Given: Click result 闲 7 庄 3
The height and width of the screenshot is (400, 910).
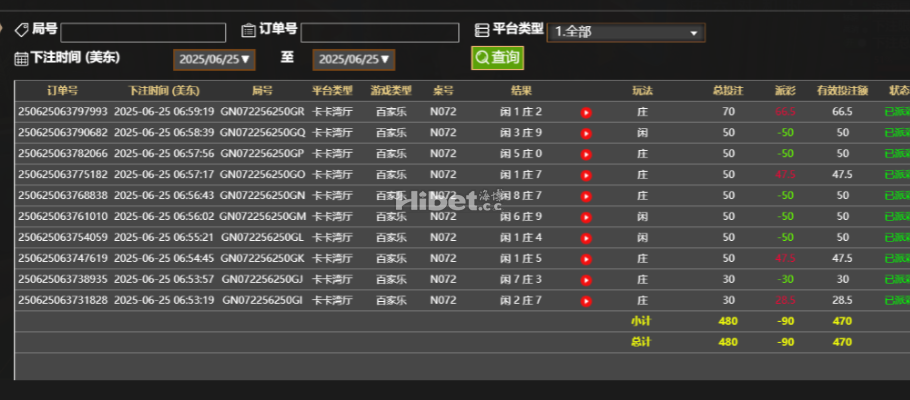Looking at the screenshot, I should click(x=521, y=279).
